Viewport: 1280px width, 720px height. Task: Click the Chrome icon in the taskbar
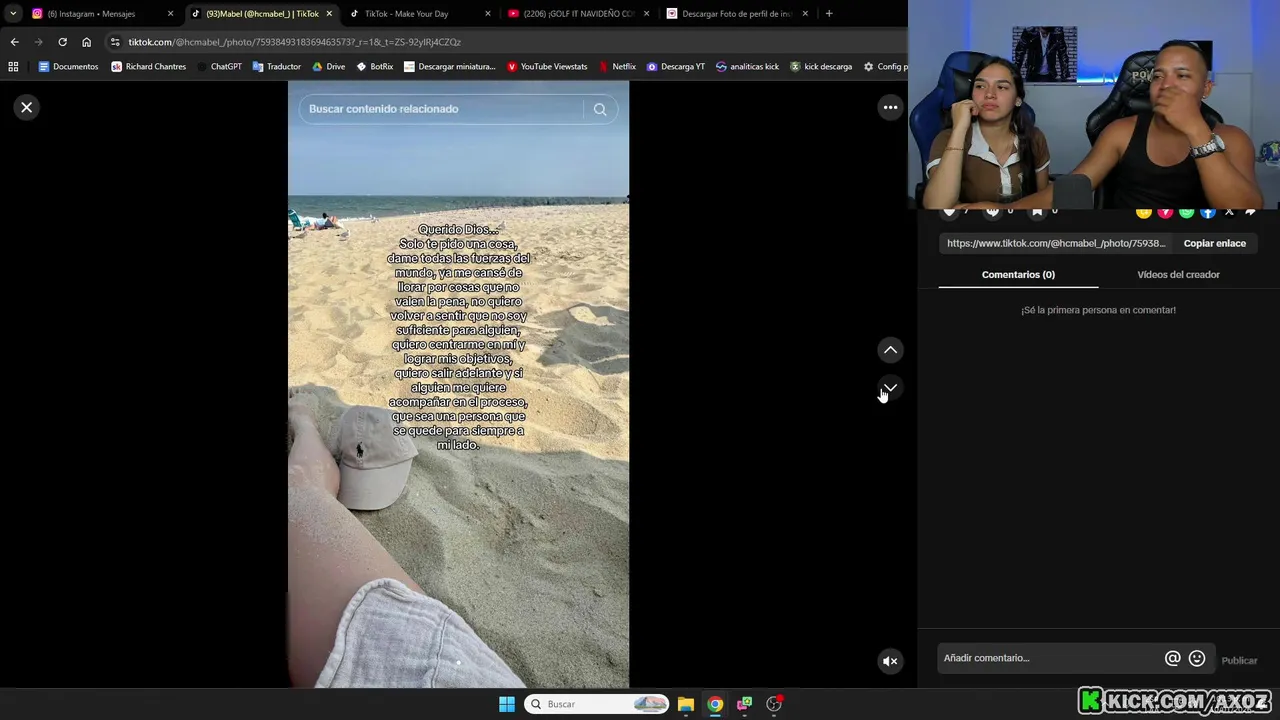tap(715, 704)
